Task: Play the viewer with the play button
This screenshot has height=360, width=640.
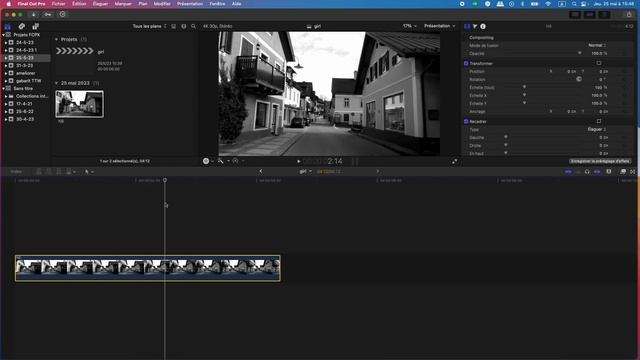Action: click(299, 162)
